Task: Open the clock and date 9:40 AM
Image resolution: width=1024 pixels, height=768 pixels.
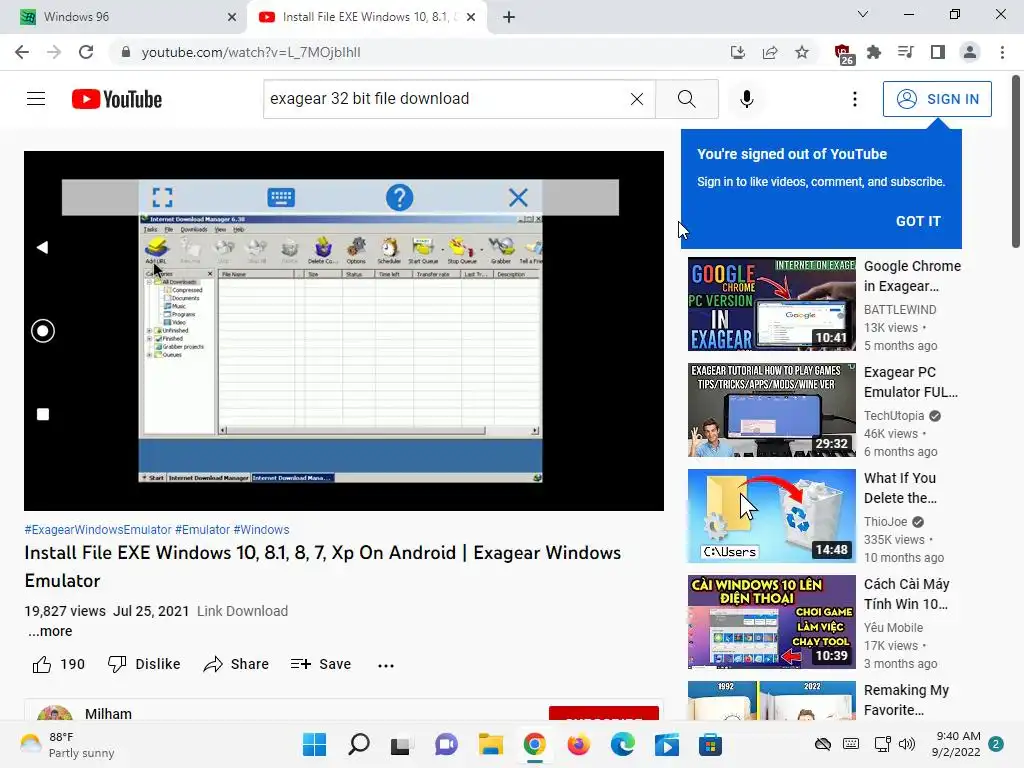Action: click(x=955, y=744)
